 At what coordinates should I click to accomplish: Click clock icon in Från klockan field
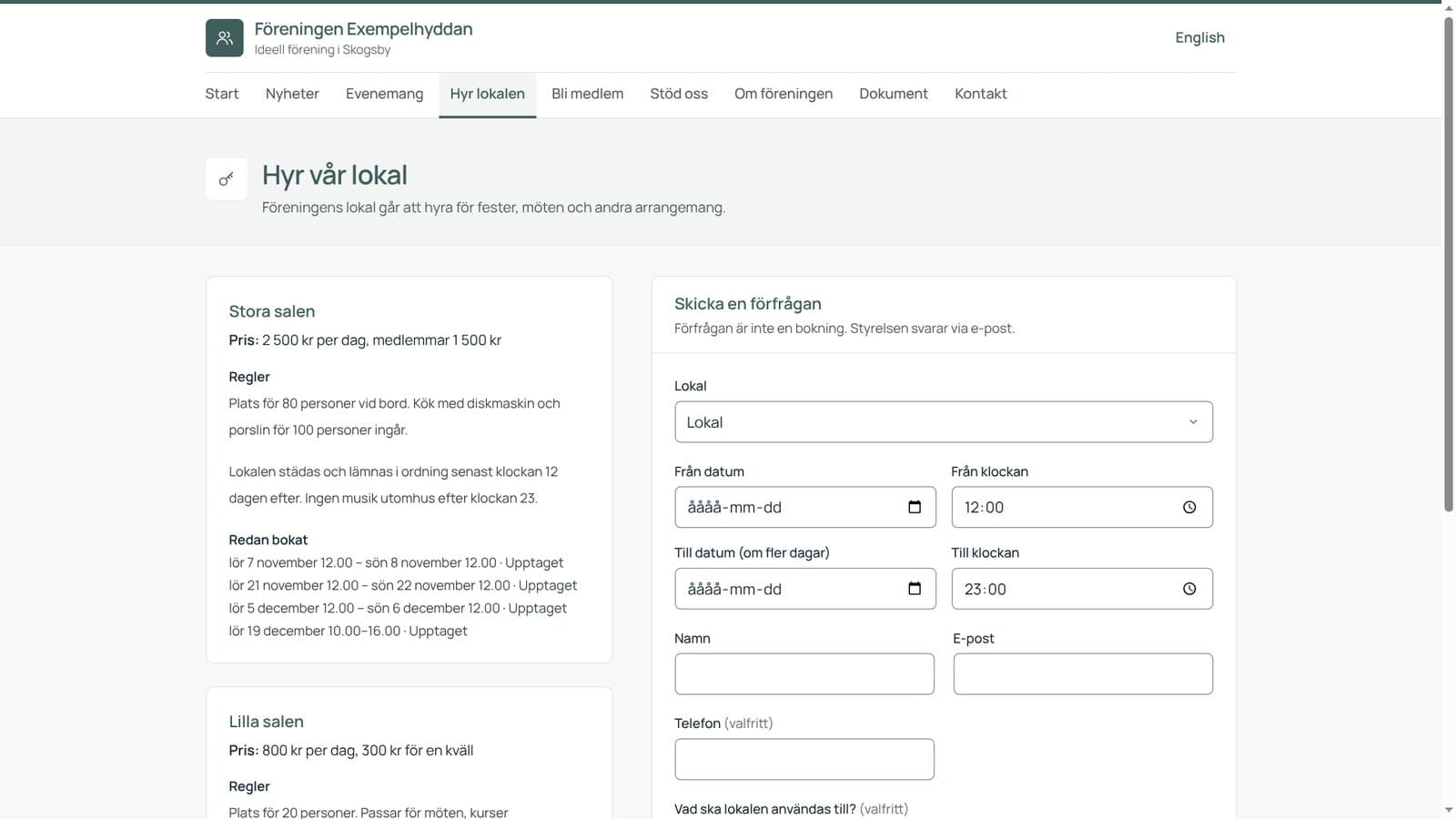coord(1189,507)
